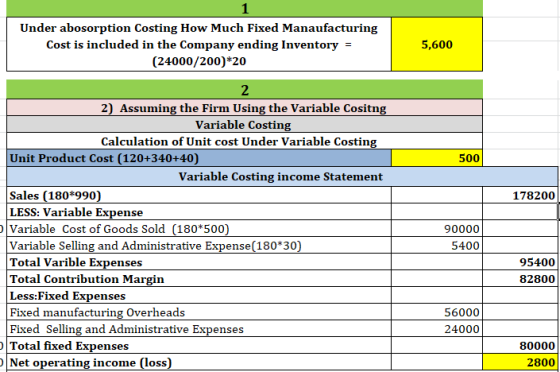560x372 pixels.
Task: Select the gray 'Variable Costing' heading cell
Action: [244, 125]
